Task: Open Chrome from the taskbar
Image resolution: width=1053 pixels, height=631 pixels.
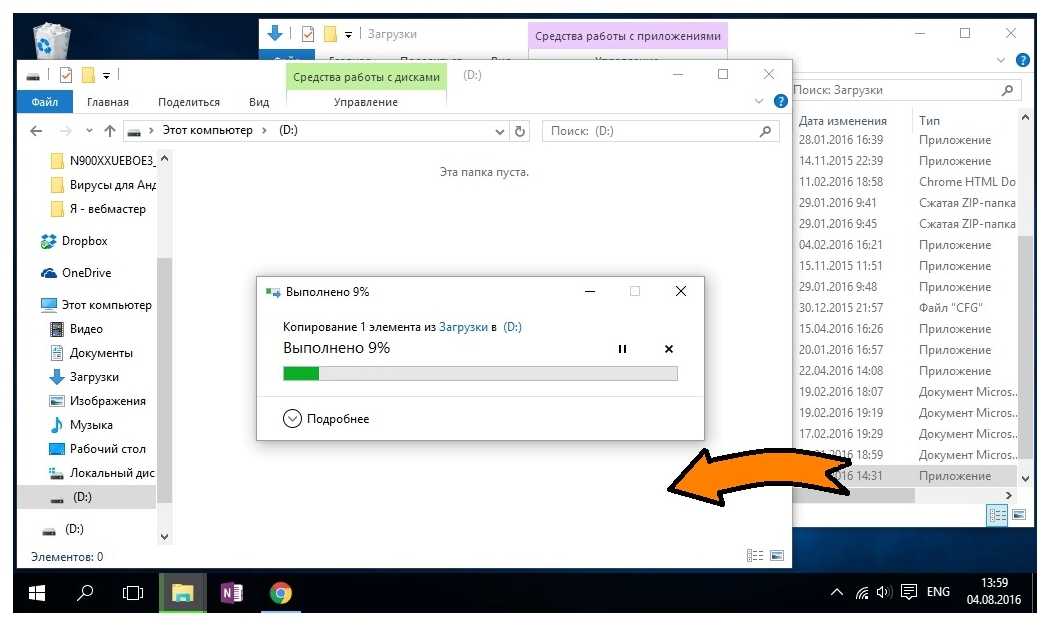Action: (281, 593)
